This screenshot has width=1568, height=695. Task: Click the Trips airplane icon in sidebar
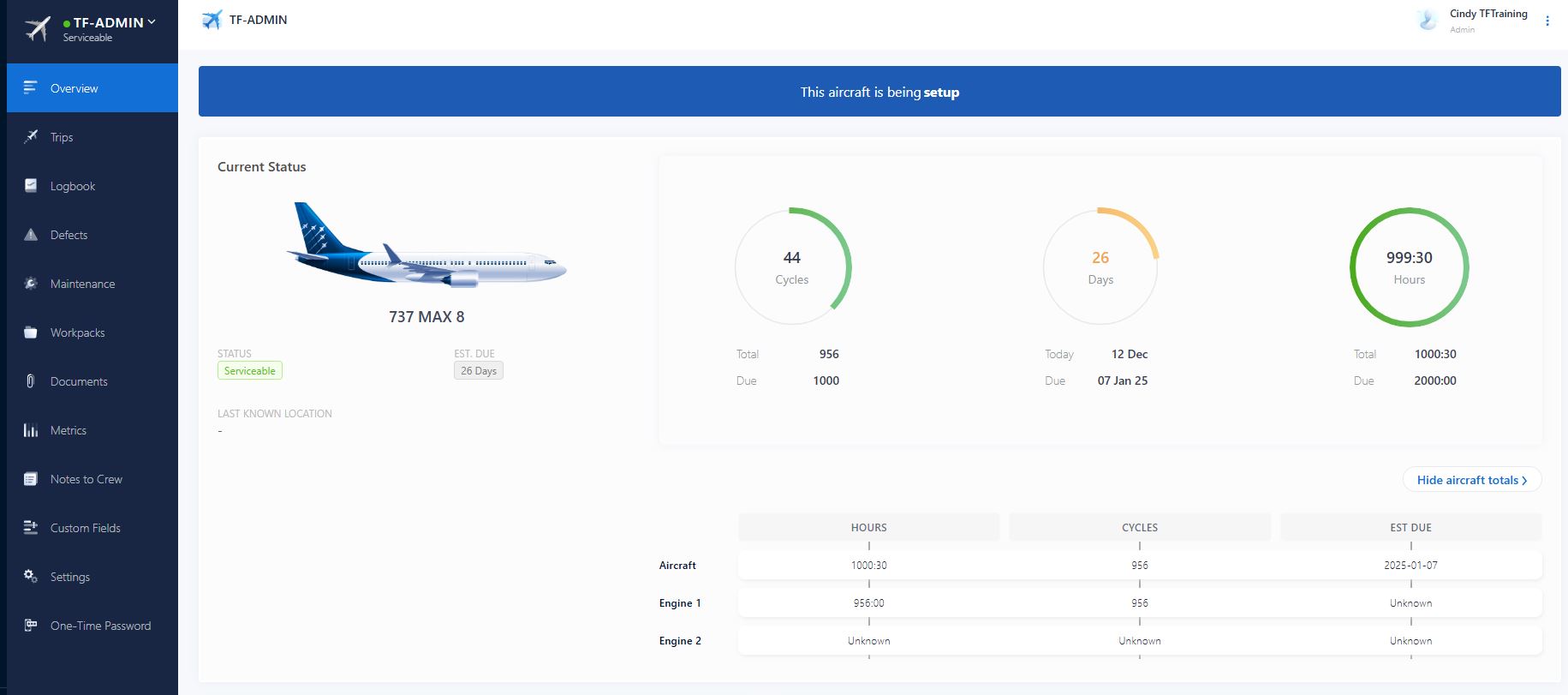(x=31, y=137)
